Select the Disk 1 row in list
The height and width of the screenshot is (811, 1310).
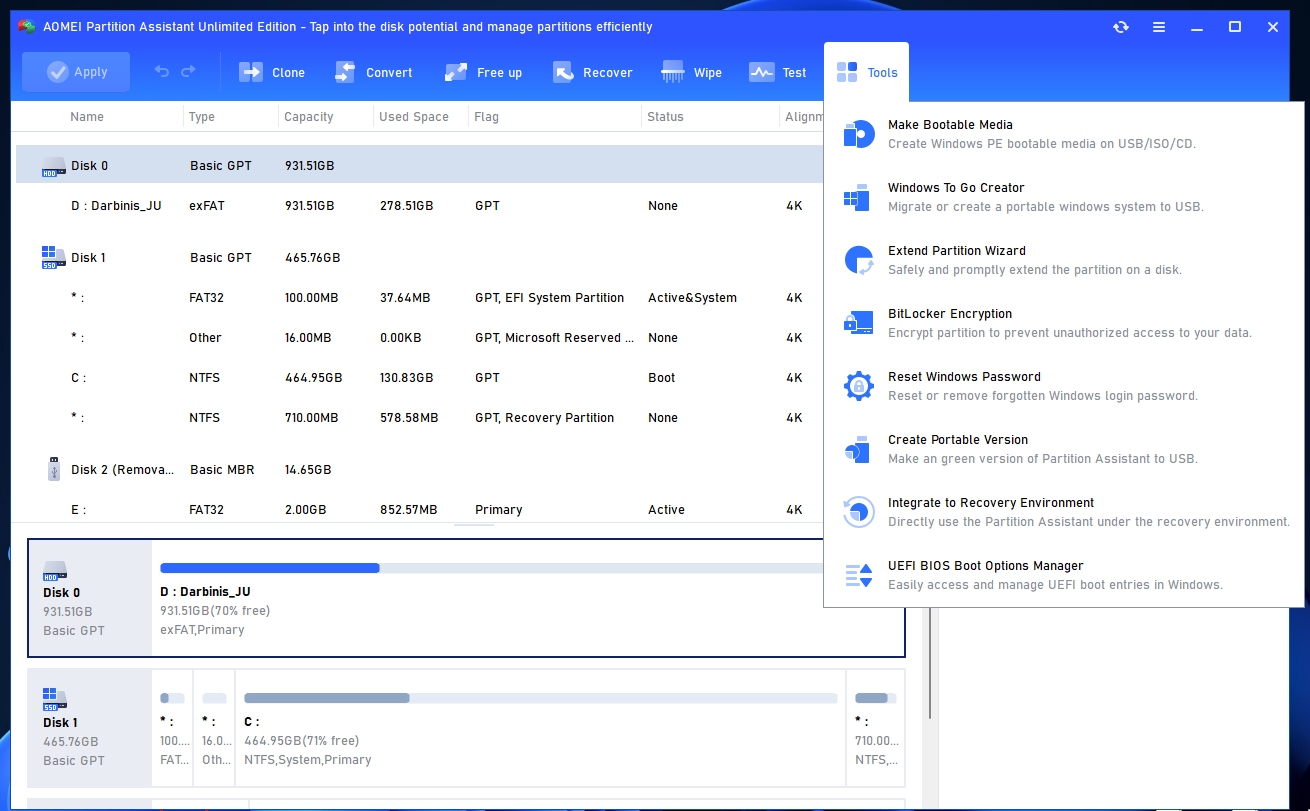coord(420,257)
